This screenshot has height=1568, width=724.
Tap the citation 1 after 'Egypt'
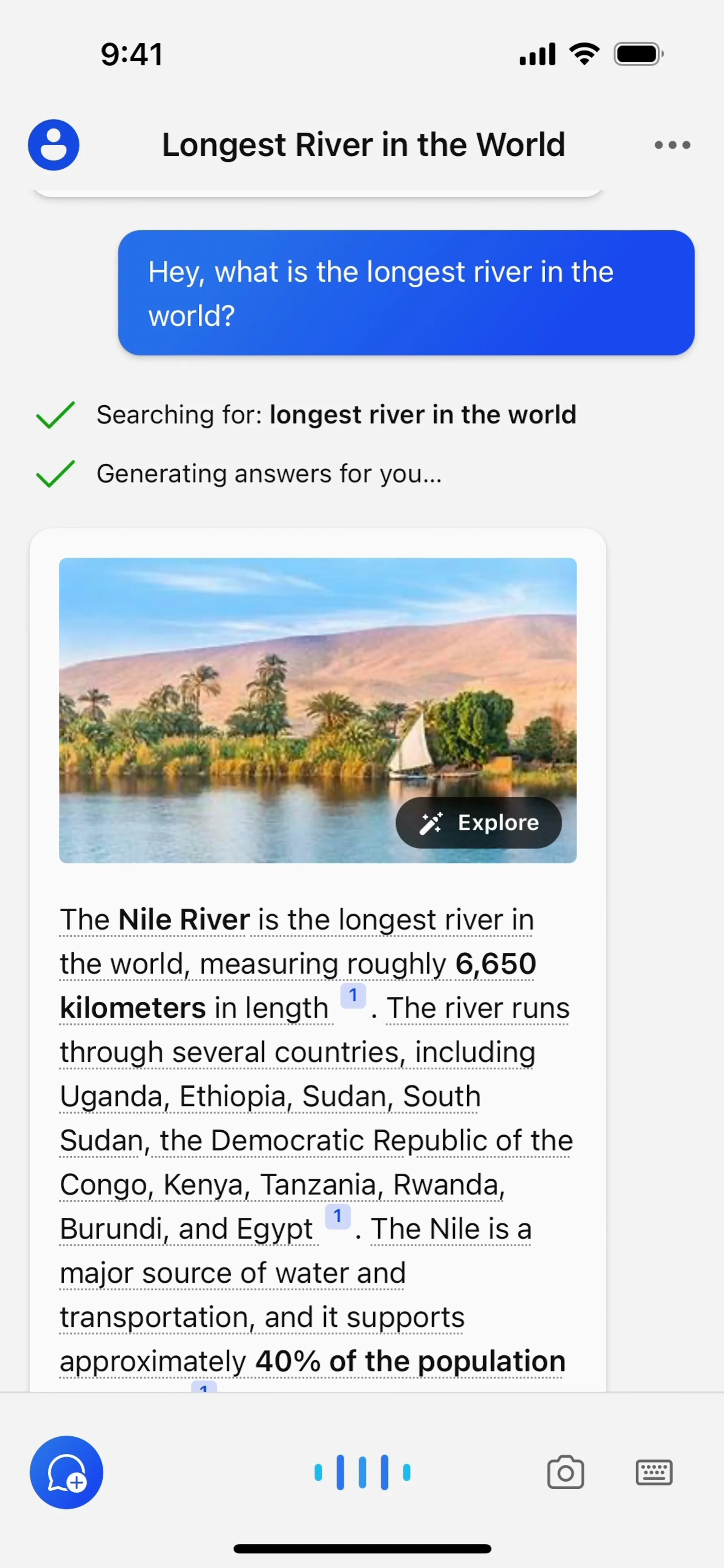tap(337, 1216)
